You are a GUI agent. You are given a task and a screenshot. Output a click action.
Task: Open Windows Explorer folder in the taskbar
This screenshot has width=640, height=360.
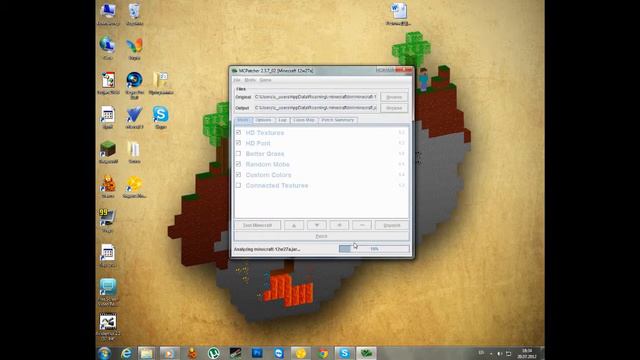pyautogui.click(x=147, y=353)
